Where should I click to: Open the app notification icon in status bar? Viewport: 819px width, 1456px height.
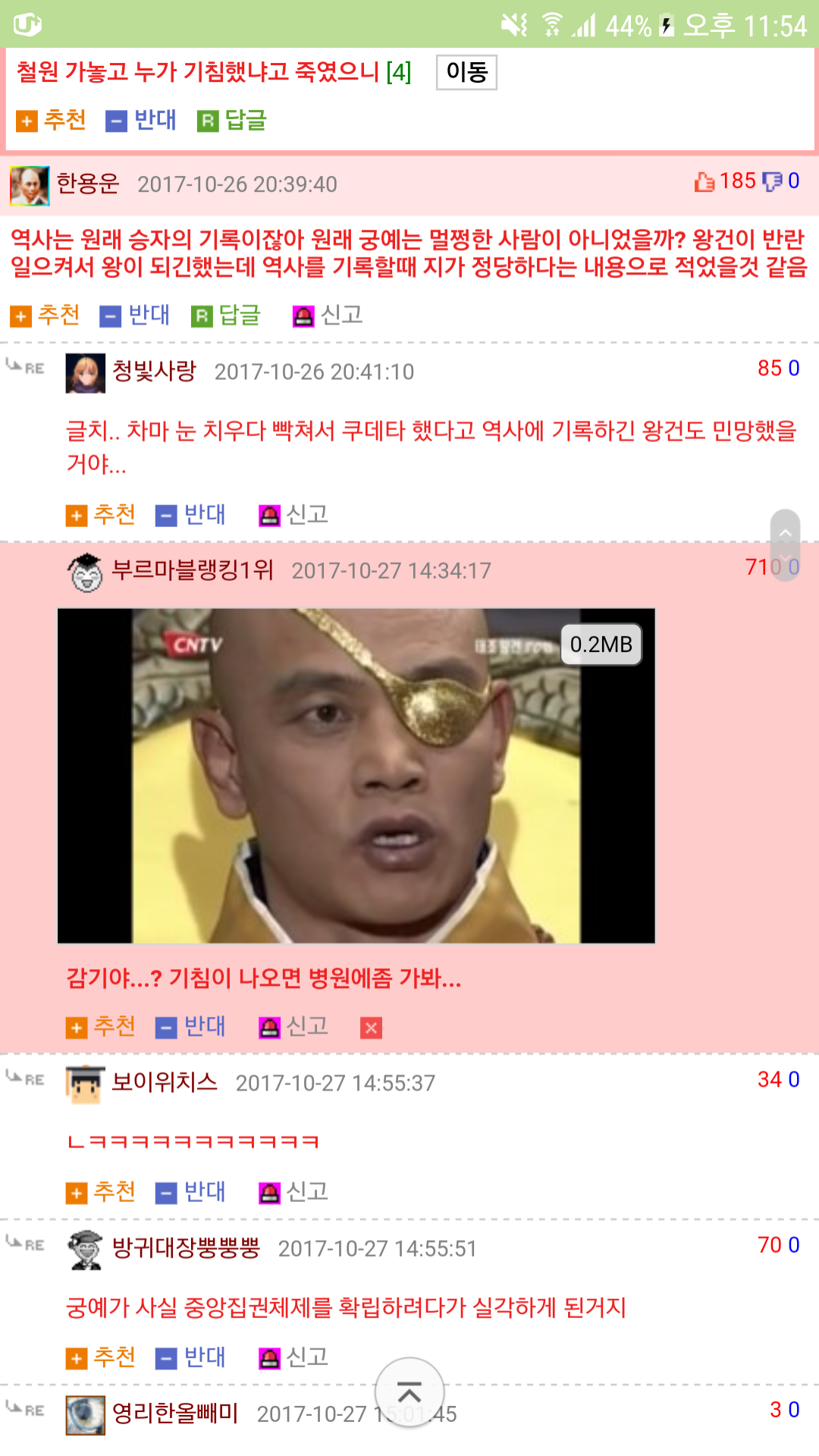tap(27, 25)
